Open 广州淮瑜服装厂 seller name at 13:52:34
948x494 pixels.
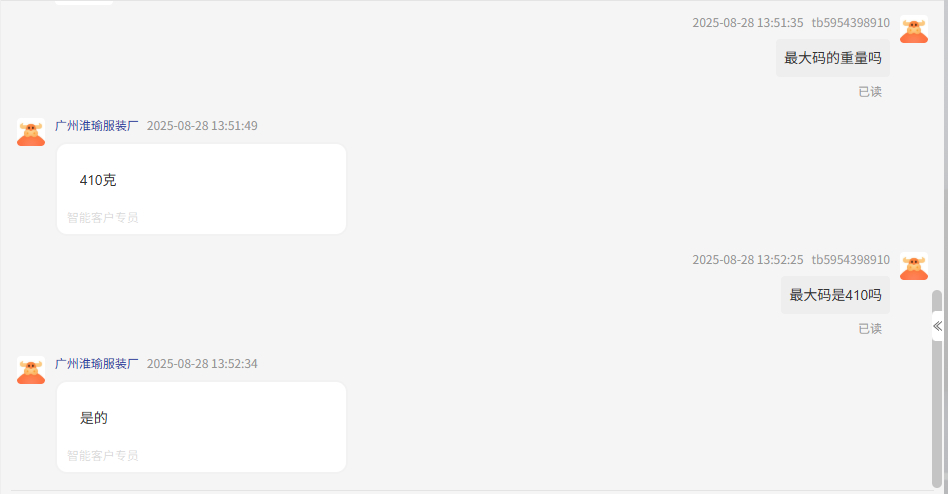click(97, 363)
